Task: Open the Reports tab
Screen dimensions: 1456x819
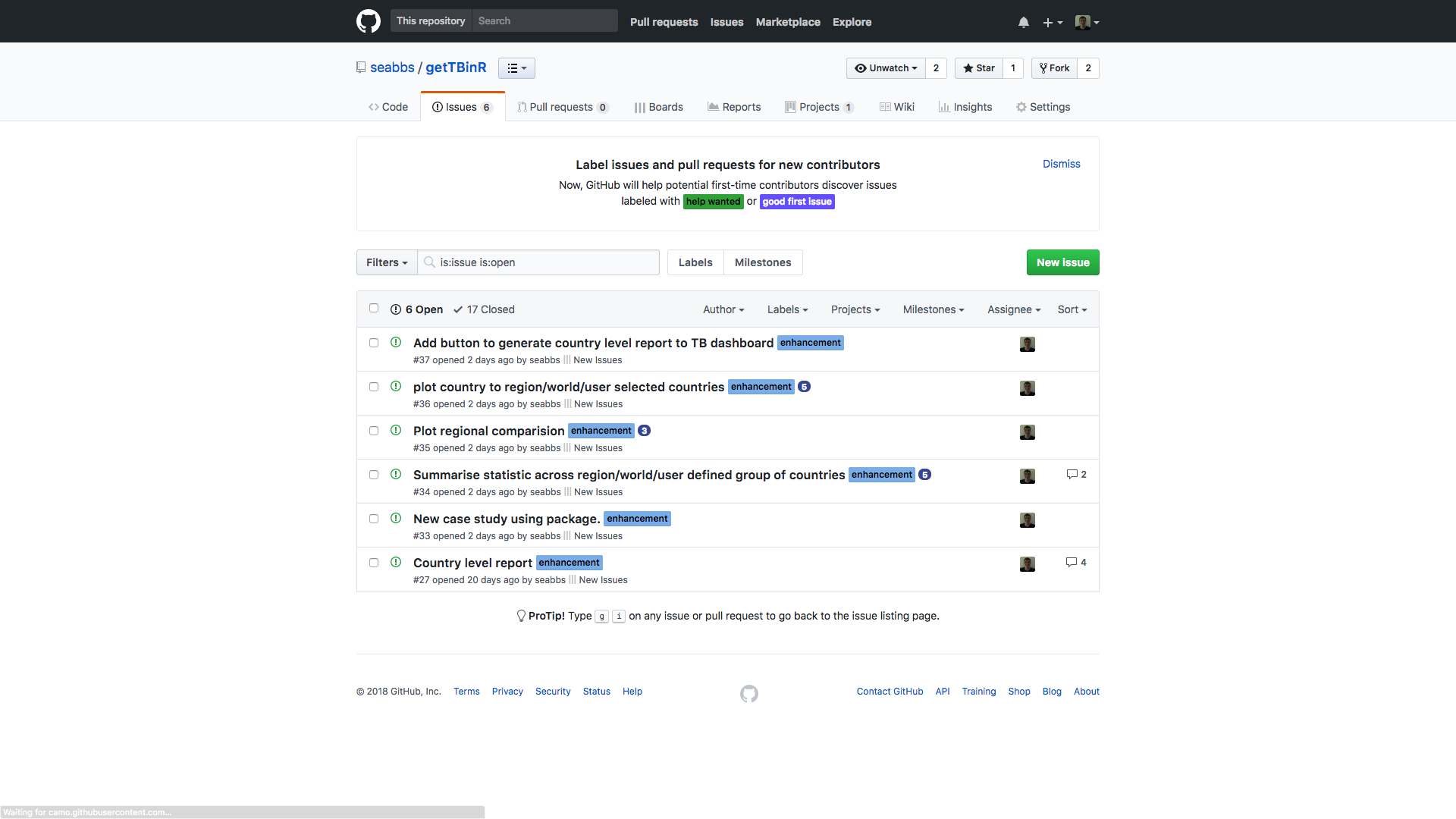Action: (x=734, y=107)
